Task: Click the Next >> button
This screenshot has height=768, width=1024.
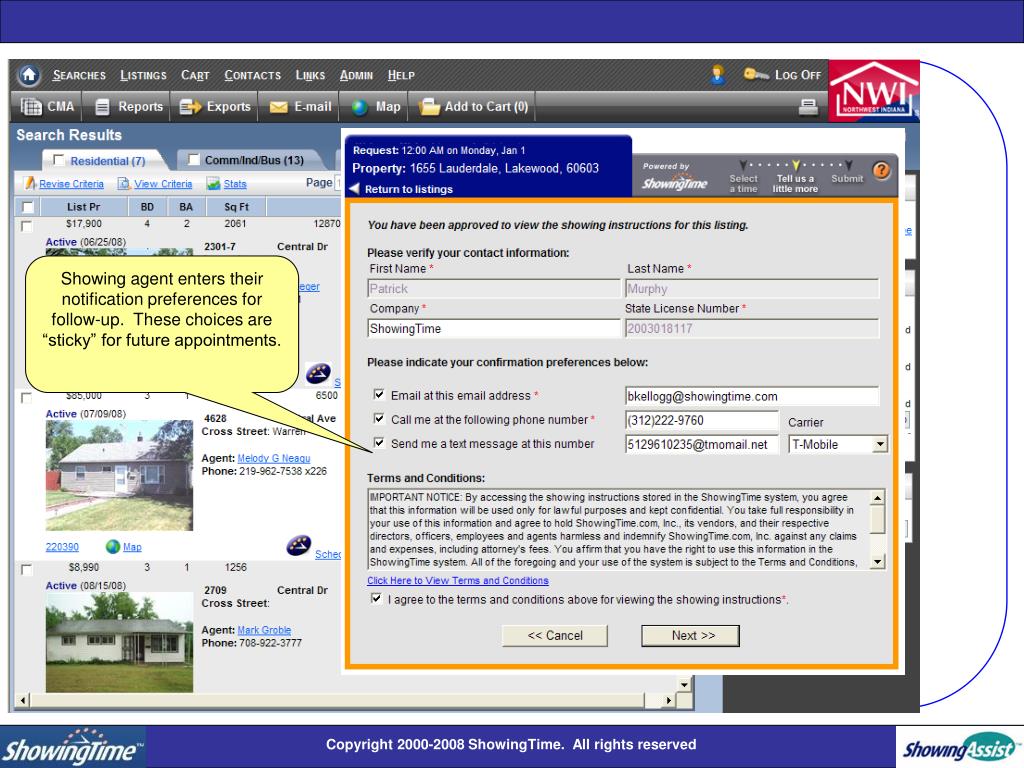Action: pos(690,635)
